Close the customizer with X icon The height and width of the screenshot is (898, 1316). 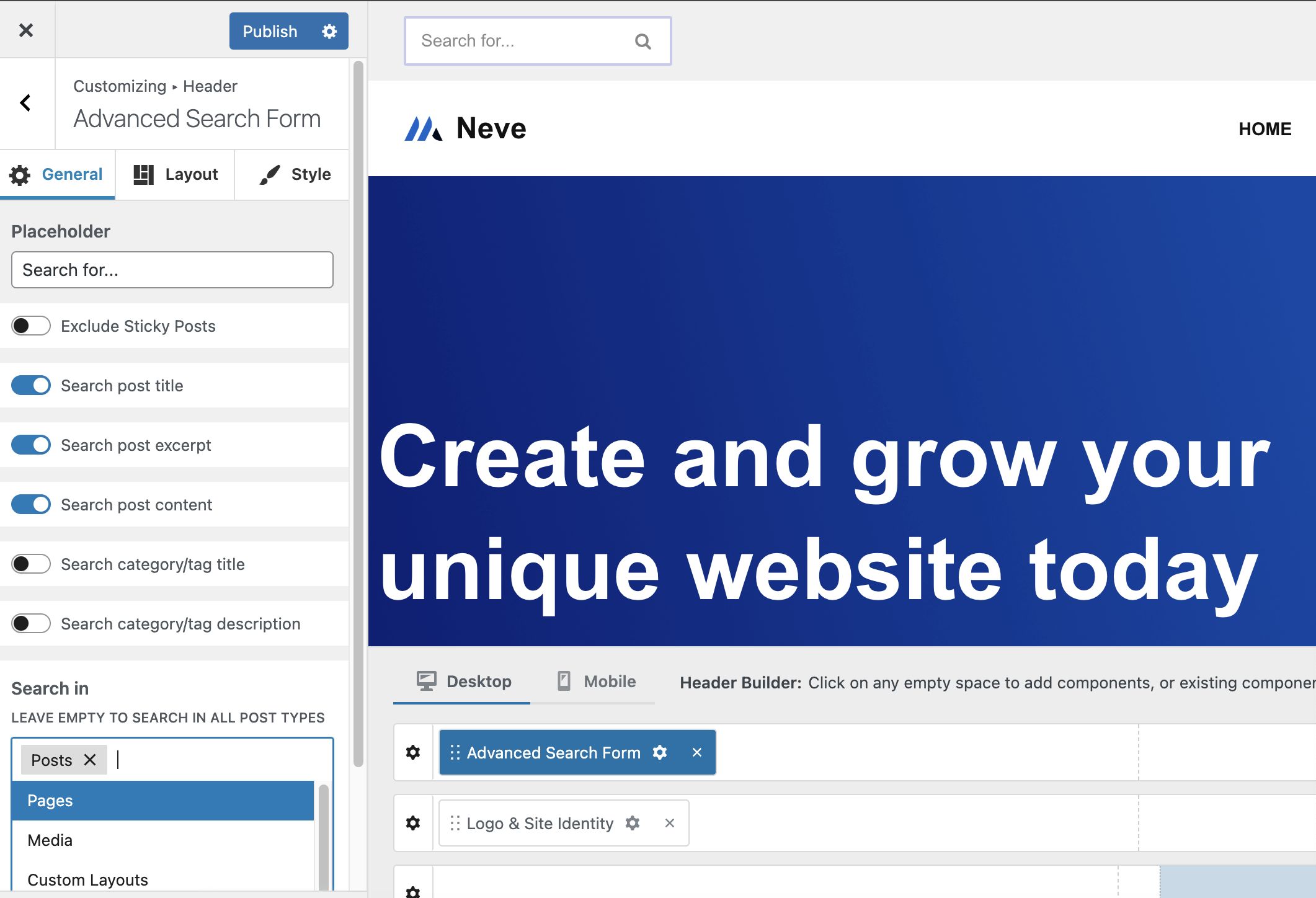tap(26, 30)
